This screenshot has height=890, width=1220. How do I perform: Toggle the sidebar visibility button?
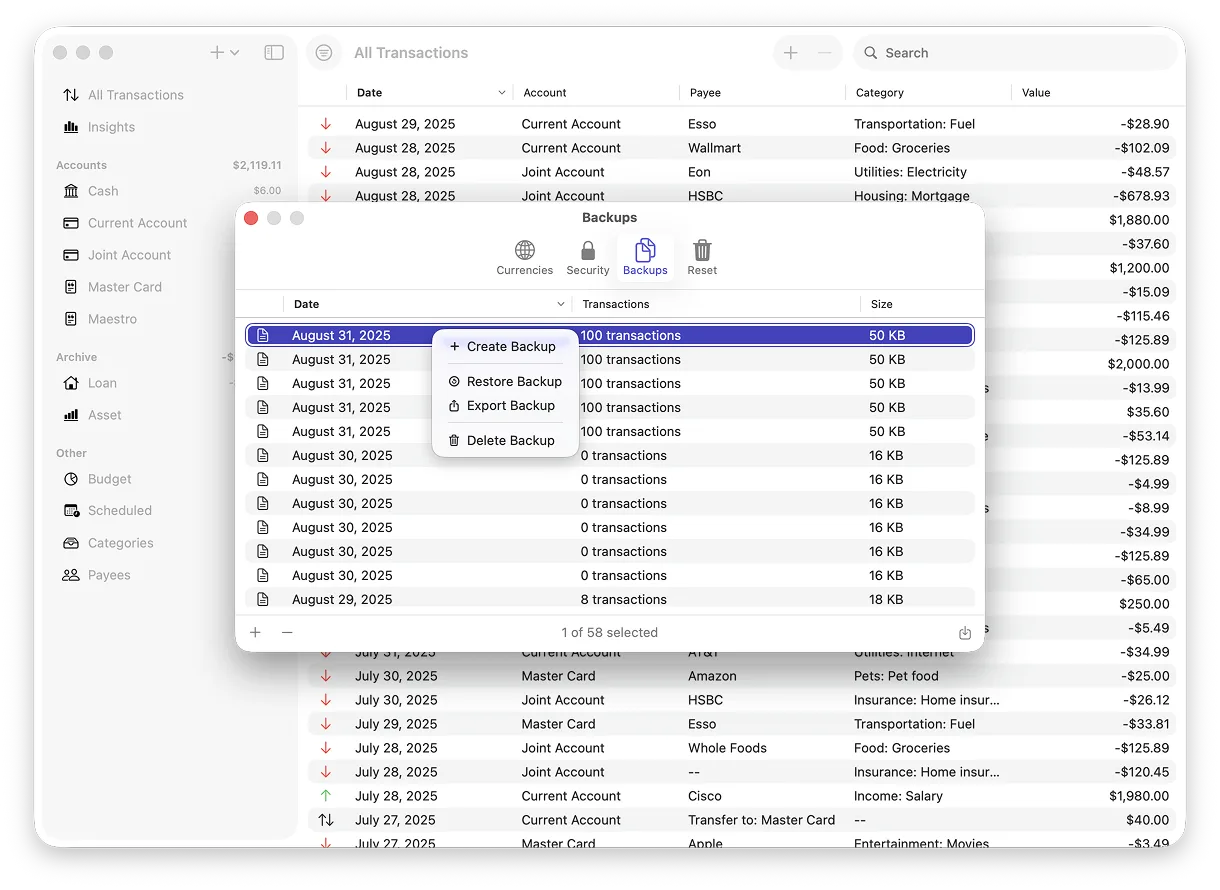(273, 52)
